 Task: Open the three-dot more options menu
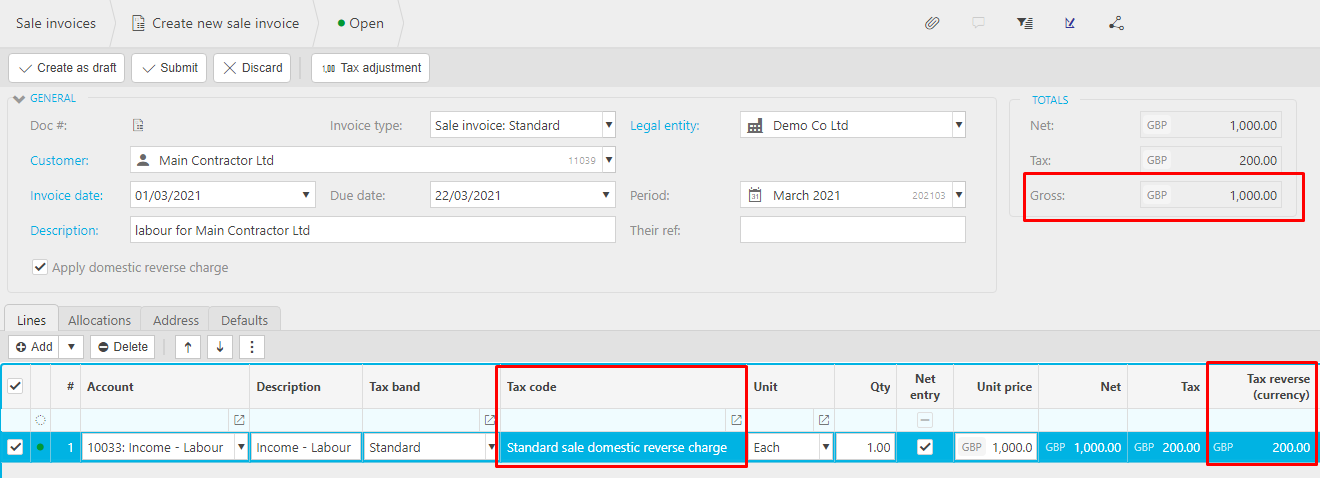click(252, 347)
